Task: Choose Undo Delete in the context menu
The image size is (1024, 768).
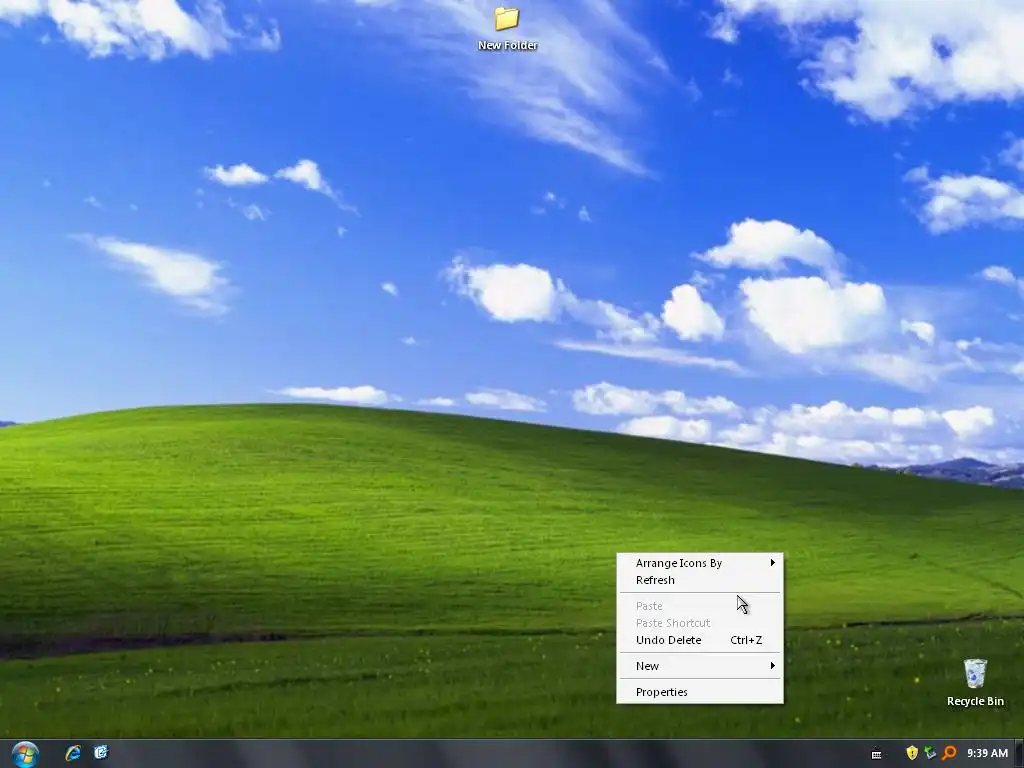Action: coord(699,640)
